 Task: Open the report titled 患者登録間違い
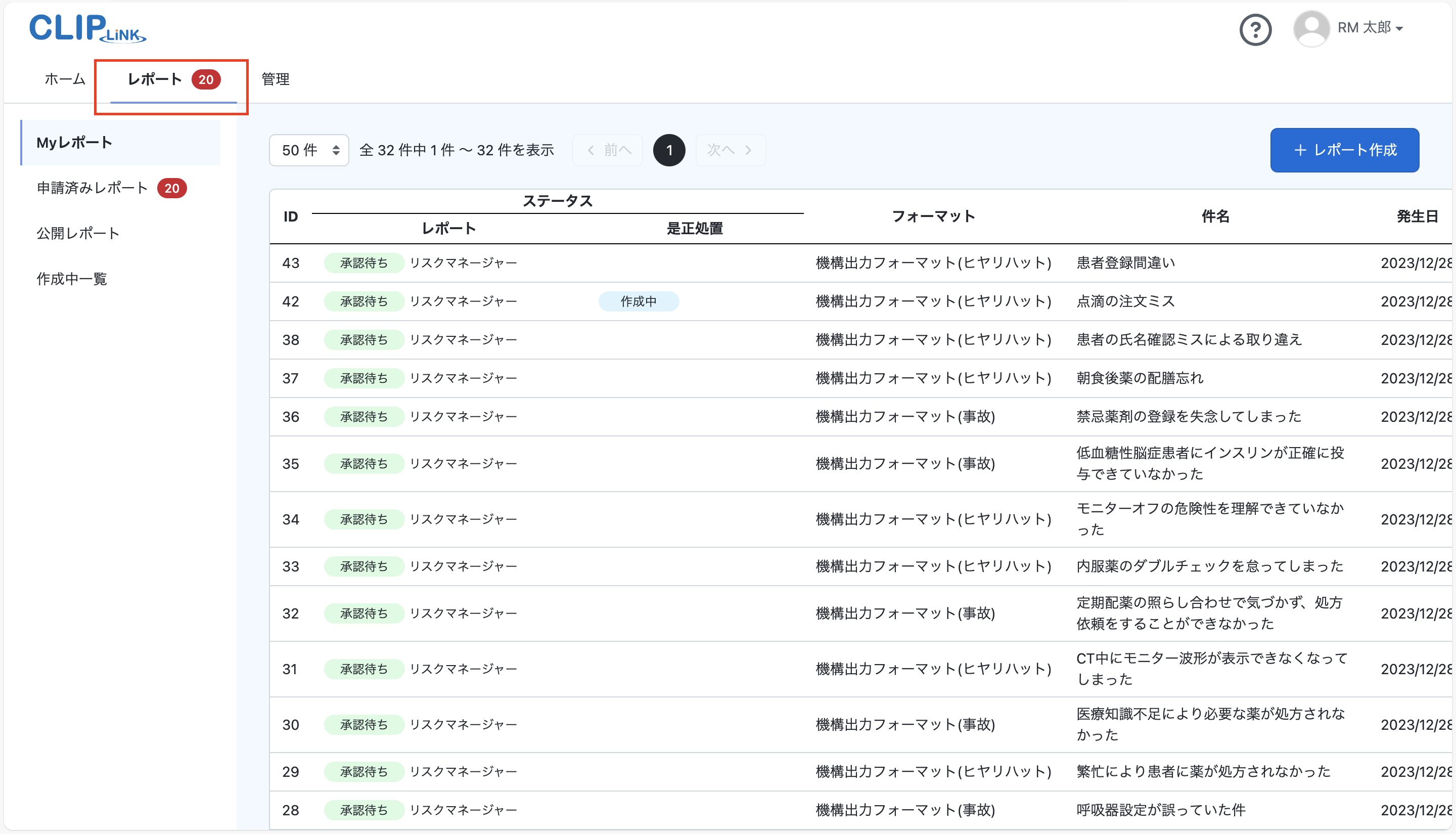click(1124, 262)
